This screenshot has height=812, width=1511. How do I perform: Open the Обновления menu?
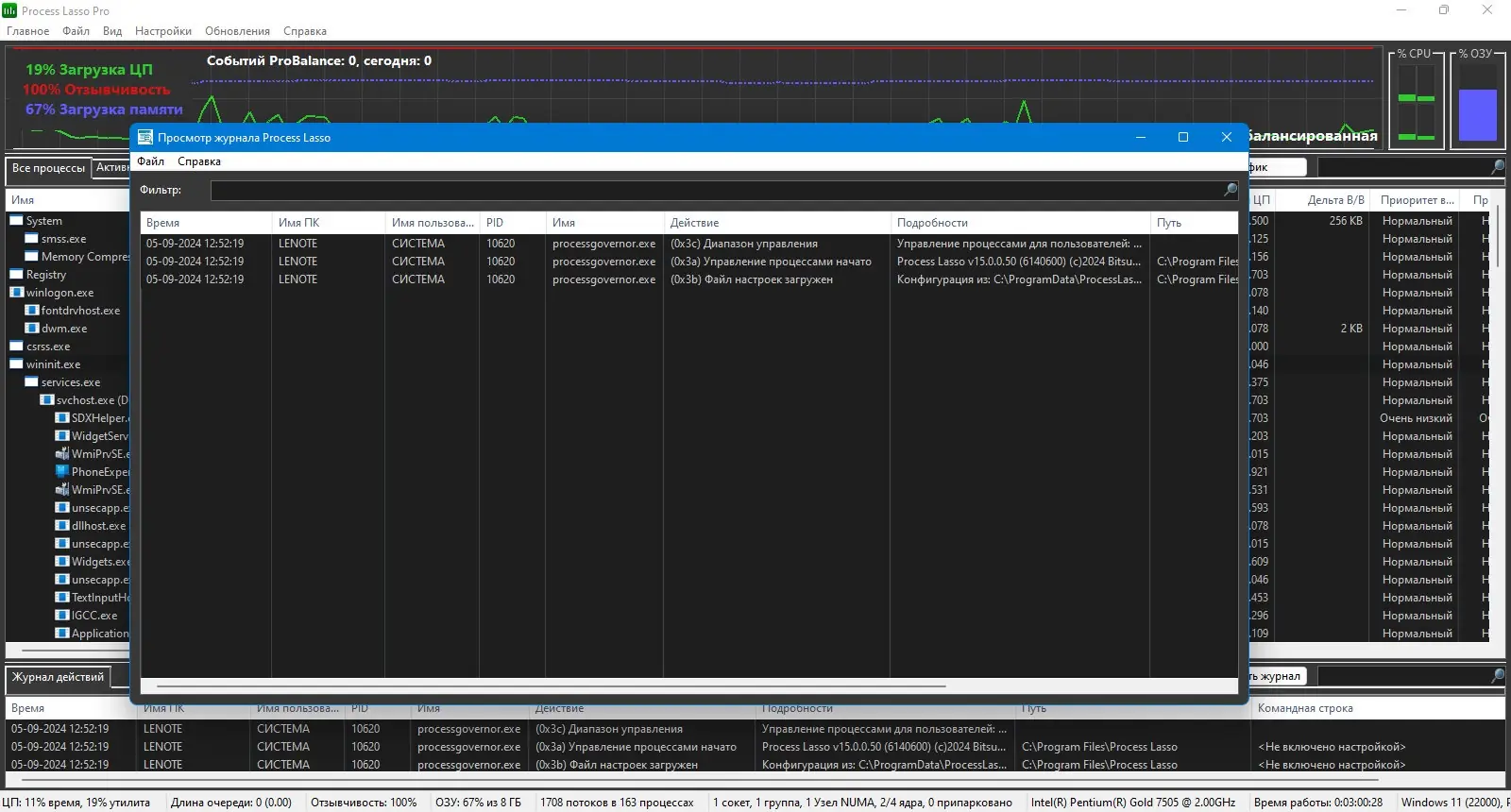point(237,31)
